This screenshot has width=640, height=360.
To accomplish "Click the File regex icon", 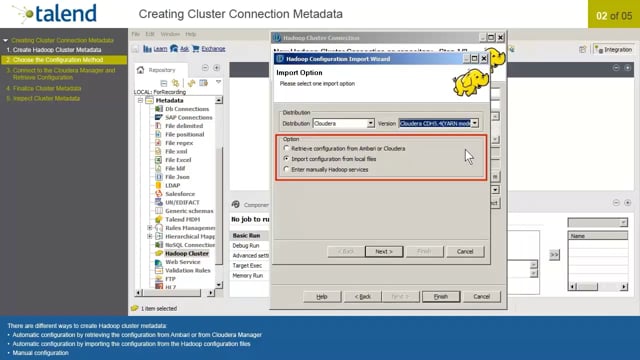I will pos(158,143).
